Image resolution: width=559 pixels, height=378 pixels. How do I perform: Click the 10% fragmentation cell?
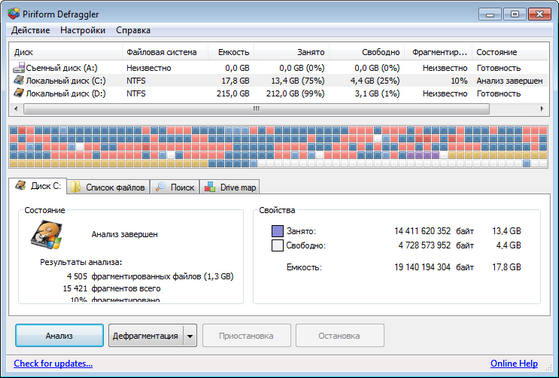pyautogui.click(x=459, y=81)
